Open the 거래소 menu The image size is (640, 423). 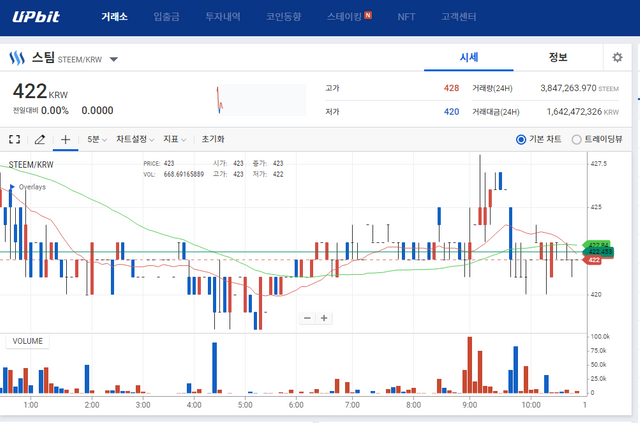tap(114, 17)
